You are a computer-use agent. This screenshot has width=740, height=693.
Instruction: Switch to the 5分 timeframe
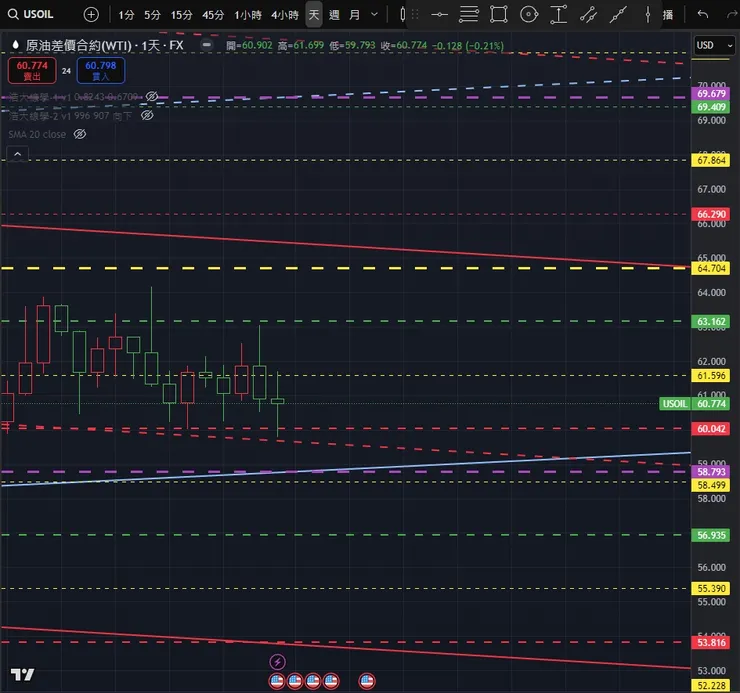pos(152,15)
